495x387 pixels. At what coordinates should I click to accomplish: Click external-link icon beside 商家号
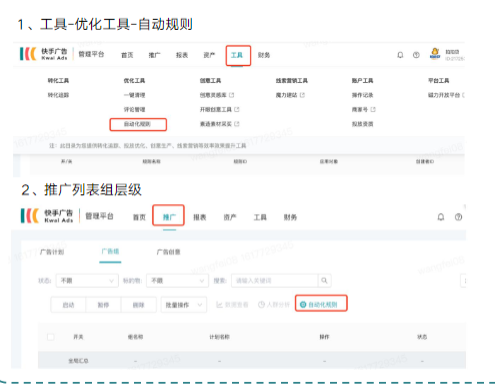click(373, 109)
